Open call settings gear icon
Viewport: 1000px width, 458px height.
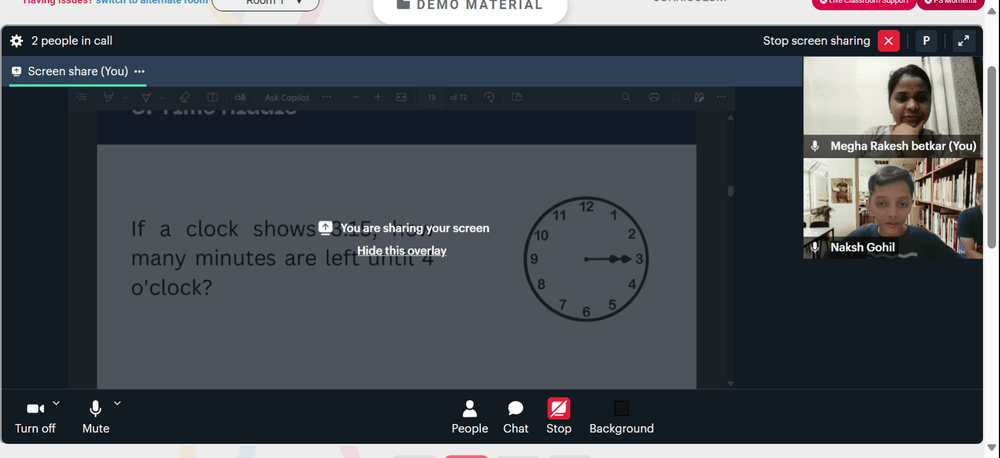click(17, 41)
